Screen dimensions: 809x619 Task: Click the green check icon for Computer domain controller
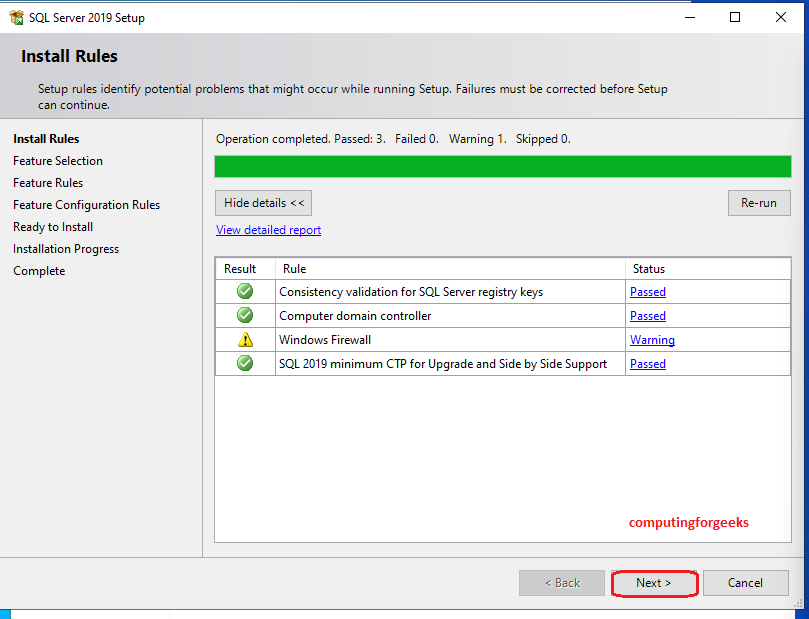[244, 315]
